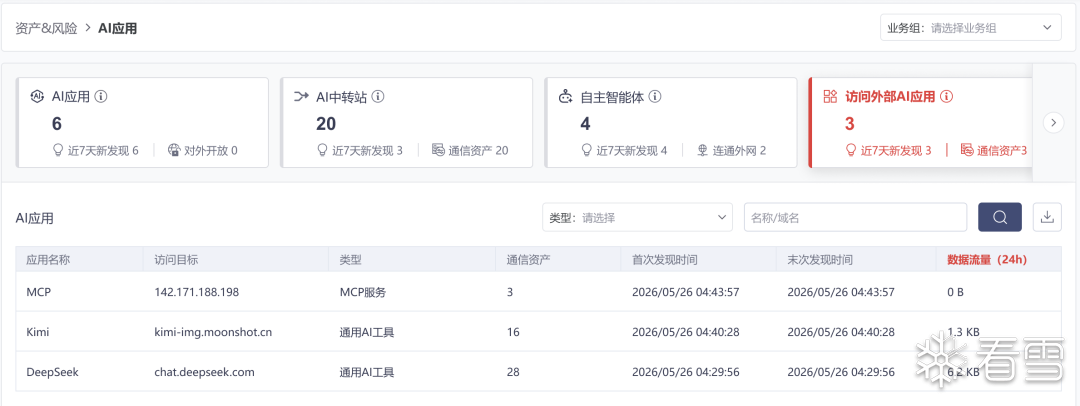This screenshot has width=1080, height=406.
Task: Click the 访问外部AI应用 grid icon
Action: click(830, 97)
